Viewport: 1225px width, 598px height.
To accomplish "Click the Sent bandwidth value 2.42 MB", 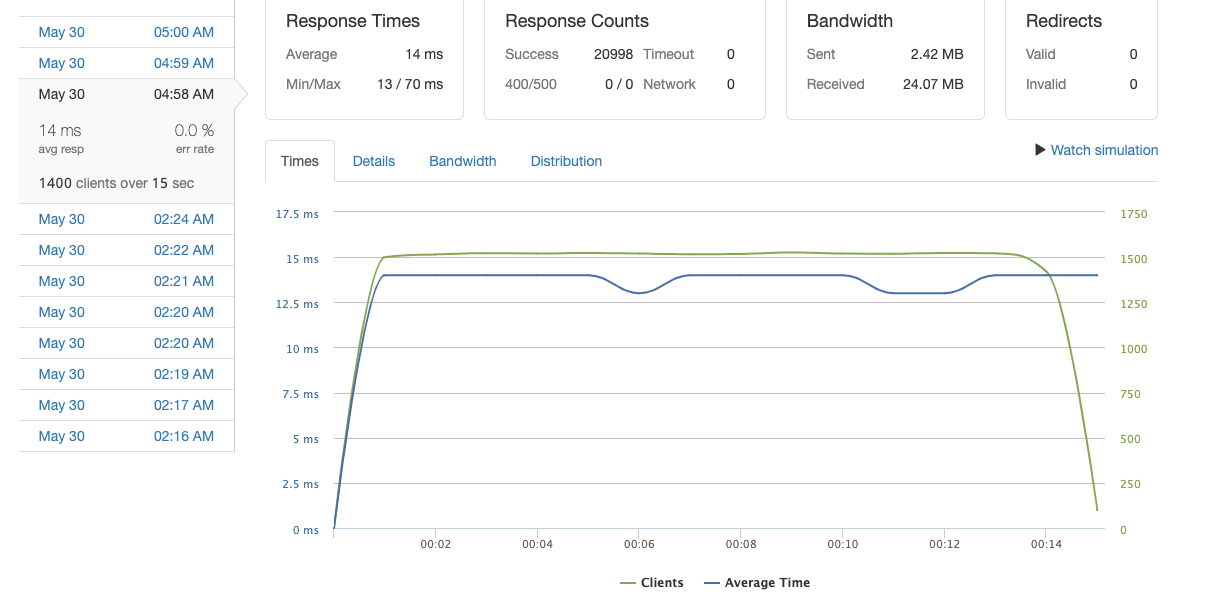I will point(937,54).
